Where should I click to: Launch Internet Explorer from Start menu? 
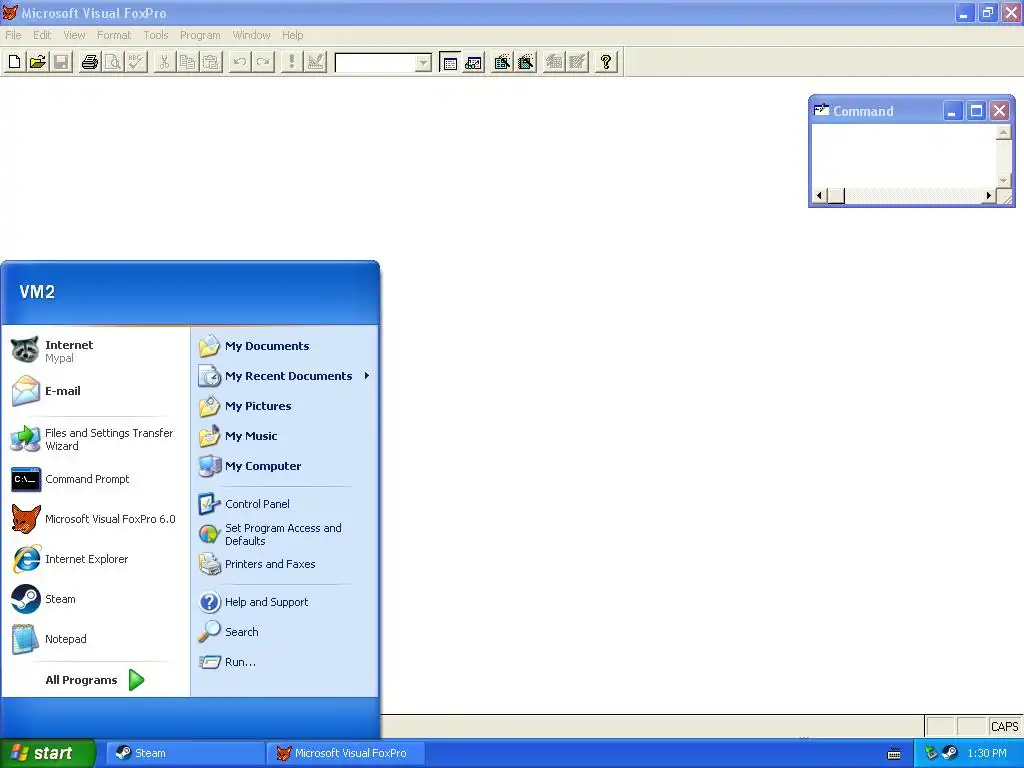[x=95, y=559]
